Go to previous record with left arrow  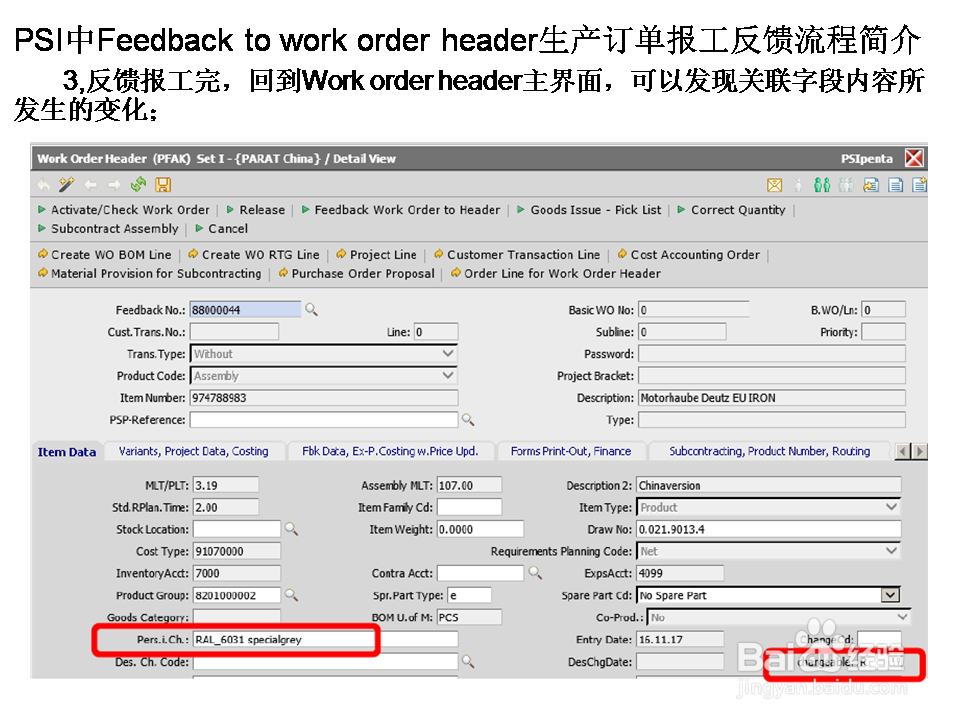click(91, 184)
